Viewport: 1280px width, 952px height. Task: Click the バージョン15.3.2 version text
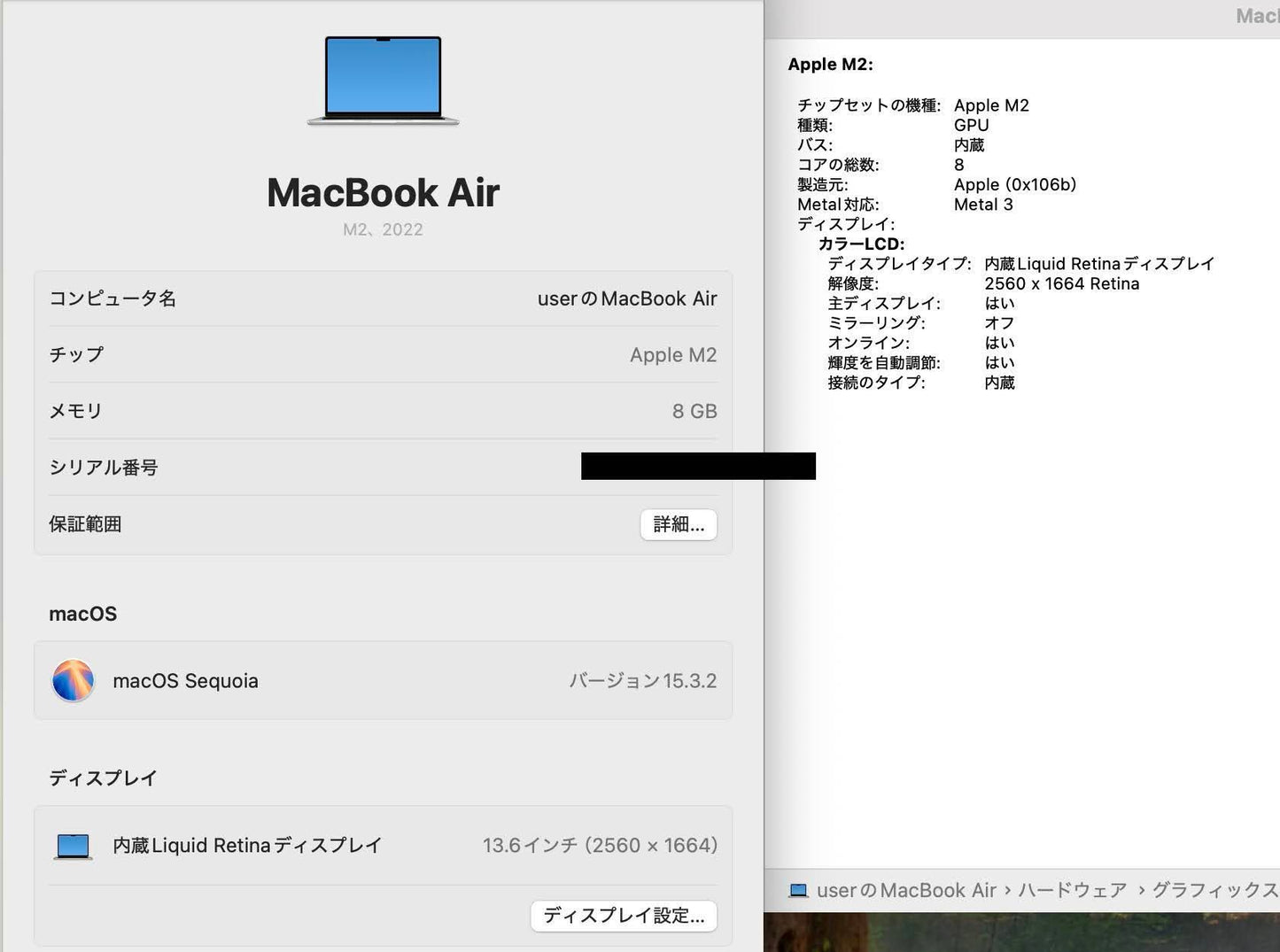pyautogui.click(x=643, y=681)
